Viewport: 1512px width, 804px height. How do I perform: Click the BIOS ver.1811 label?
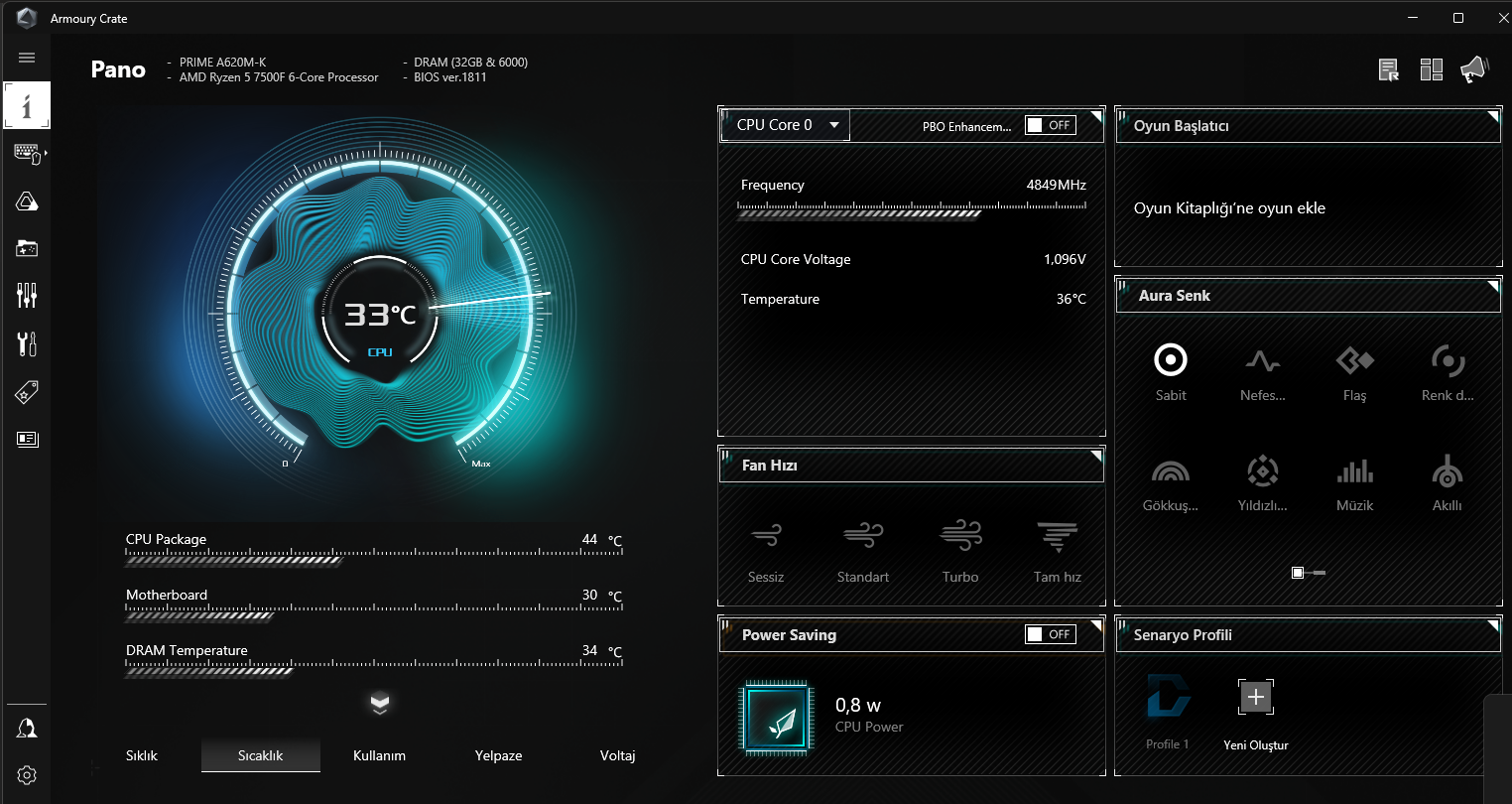tap(450, 77)
